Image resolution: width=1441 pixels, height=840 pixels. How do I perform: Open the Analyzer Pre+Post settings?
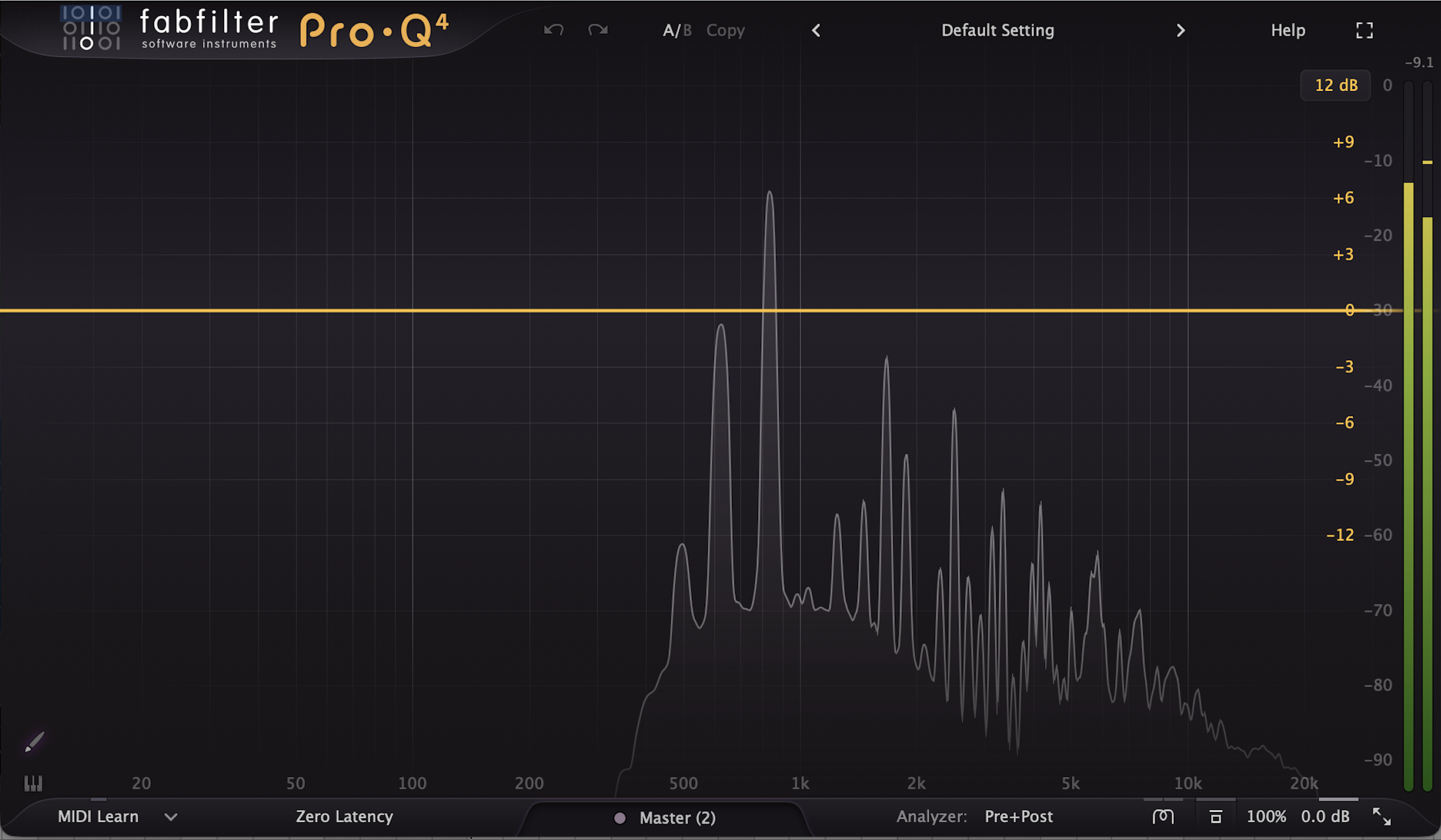pyautogui.click(x=1018, y=816)
